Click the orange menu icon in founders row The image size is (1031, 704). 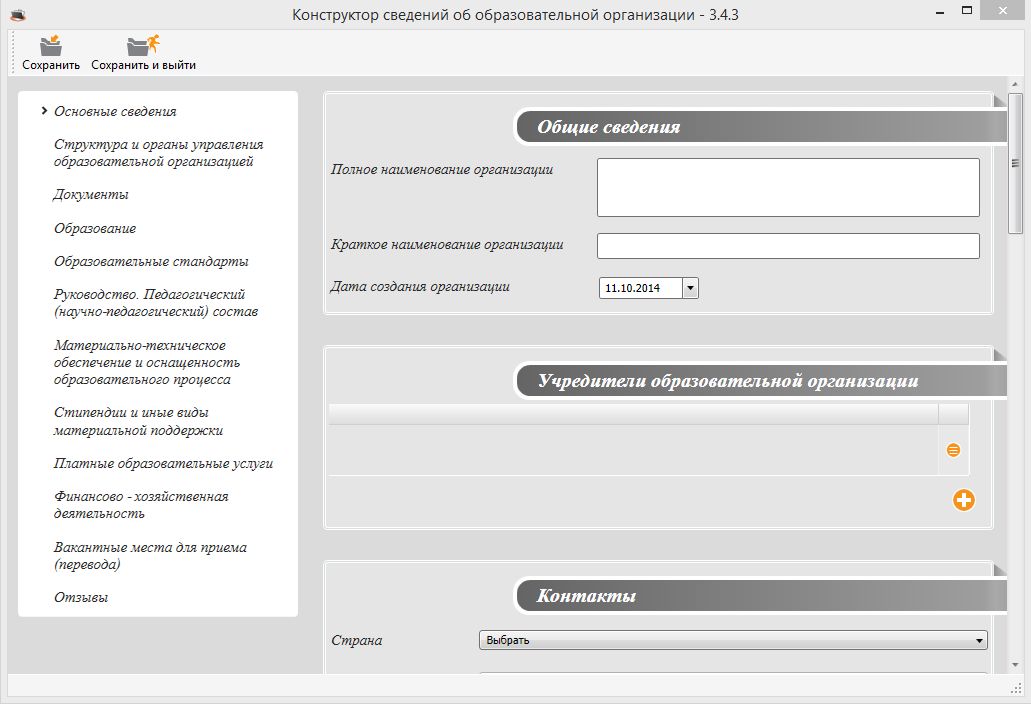[953, 450]
